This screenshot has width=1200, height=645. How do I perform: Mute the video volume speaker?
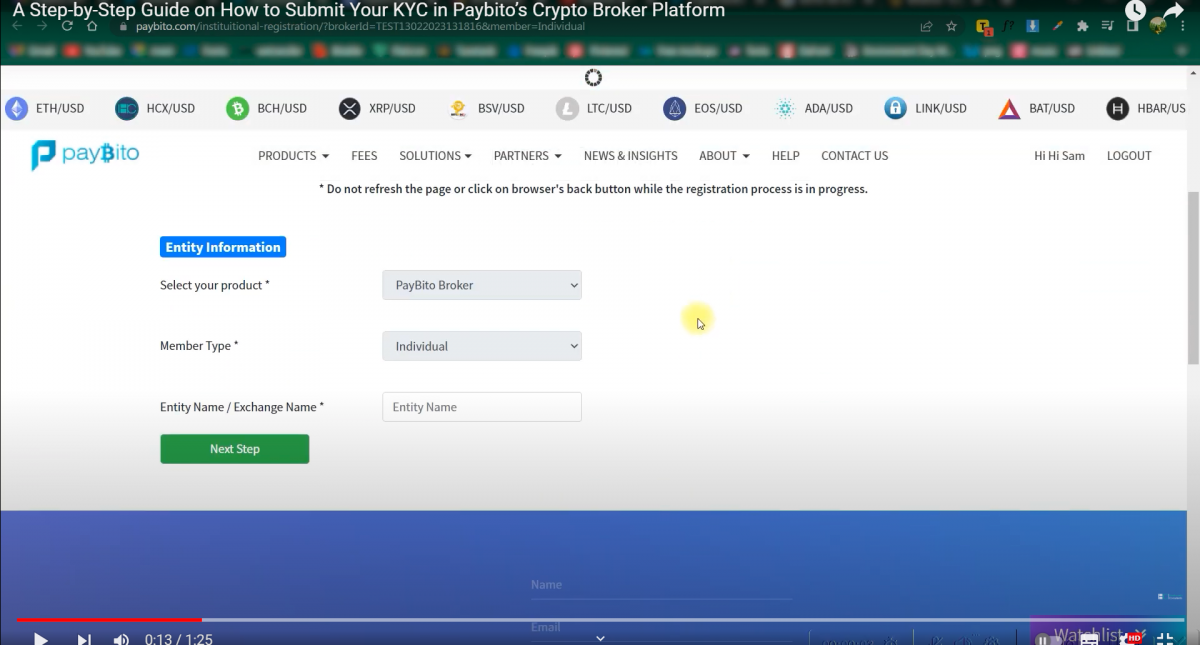(121, 638)
